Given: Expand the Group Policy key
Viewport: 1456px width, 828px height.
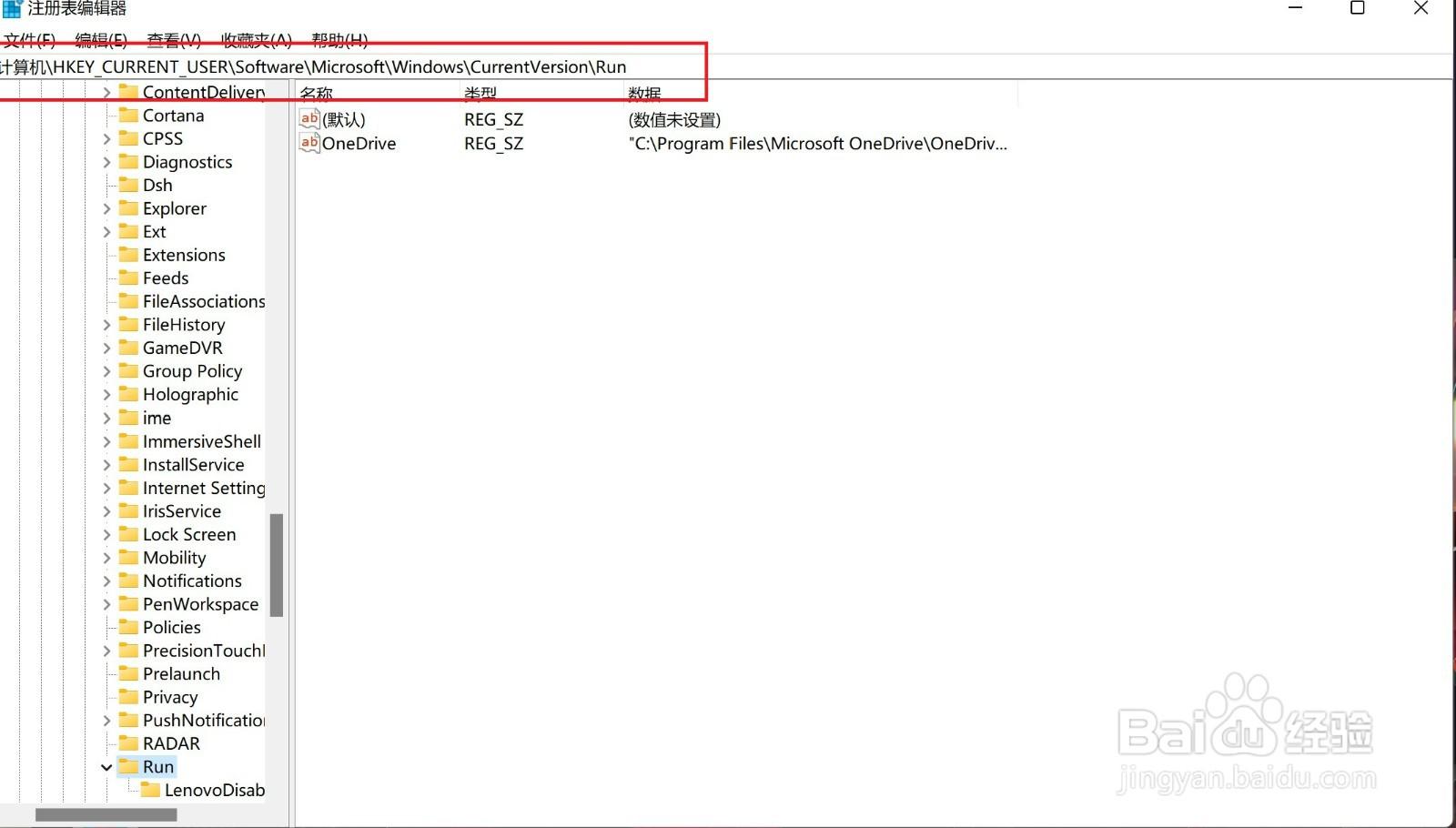Looking at the screenshot, I should coord(106,371).
